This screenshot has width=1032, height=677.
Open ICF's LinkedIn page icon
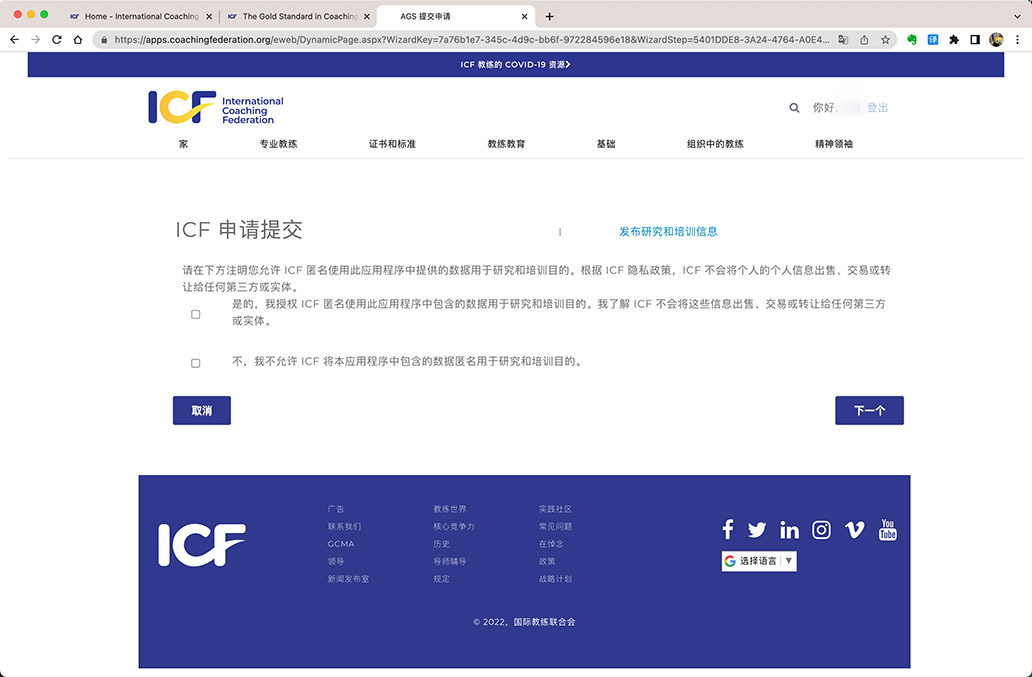click(x=789, y=530)
